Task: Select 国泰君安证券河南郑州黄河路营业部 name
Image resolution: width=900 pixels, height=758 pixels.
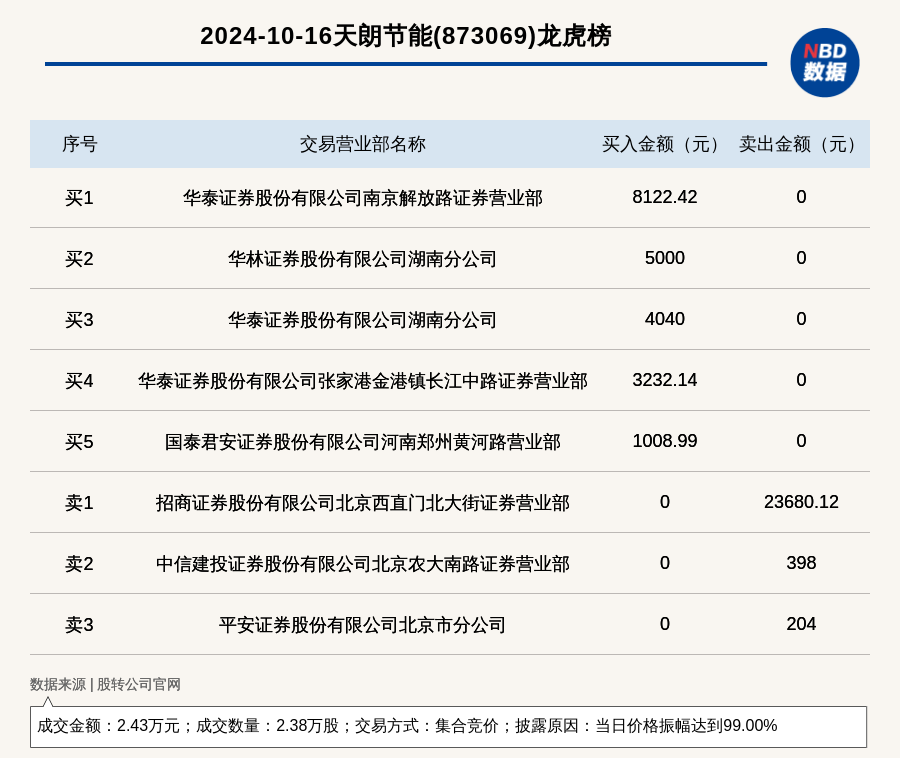Action: [363, 442]
